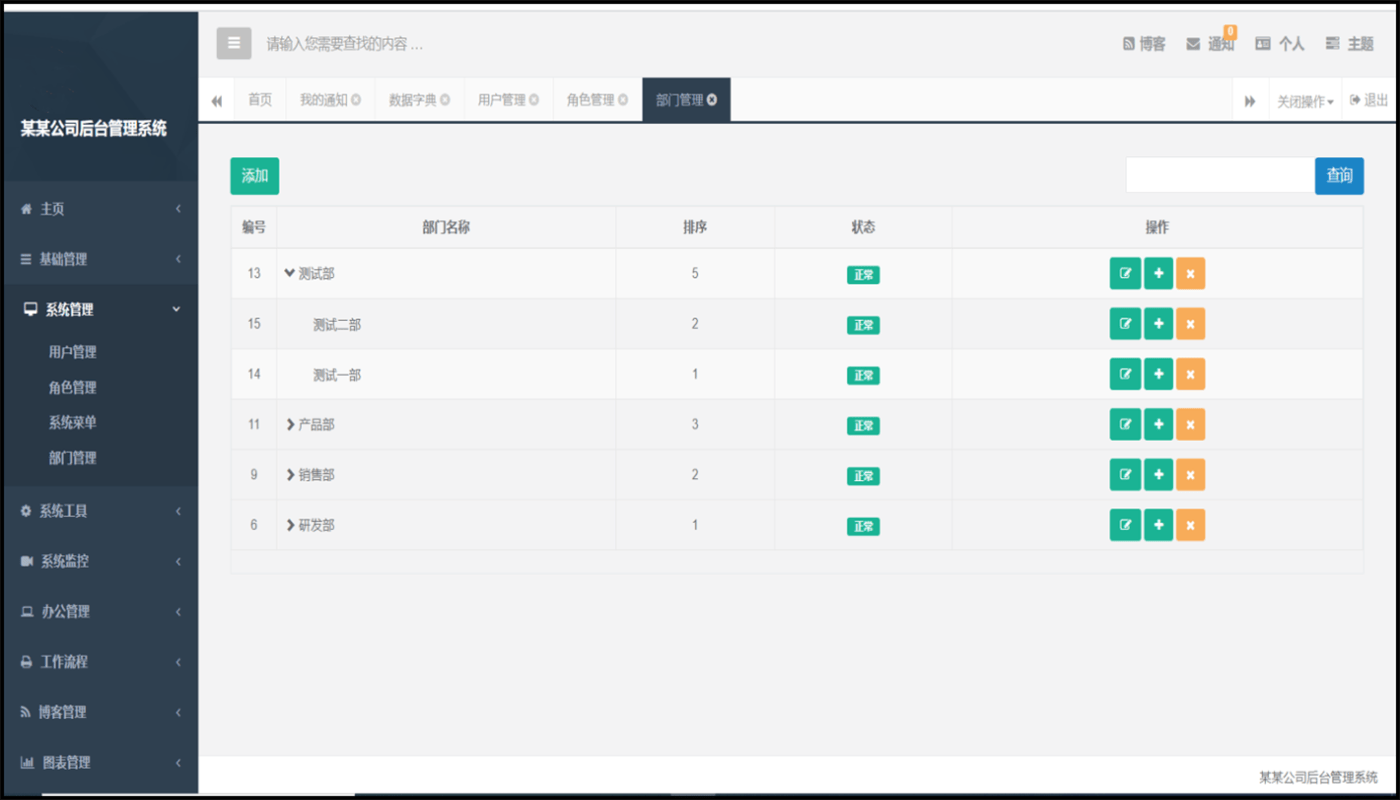Click the 查询 search button
Image resolution: width=1400 pixels, height=800 pixels.
click(1339, 174)
